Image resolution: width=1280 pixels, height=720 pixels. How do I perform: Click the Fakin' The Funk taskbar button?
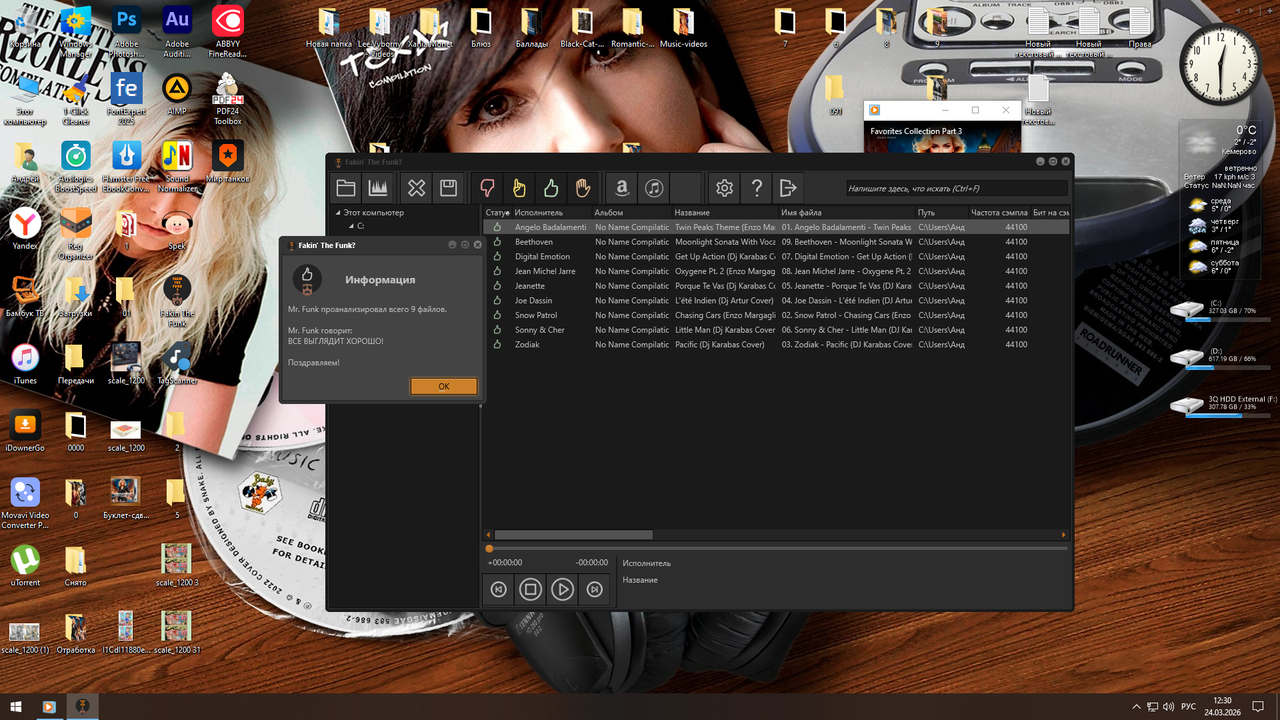(x=83, y=706)
